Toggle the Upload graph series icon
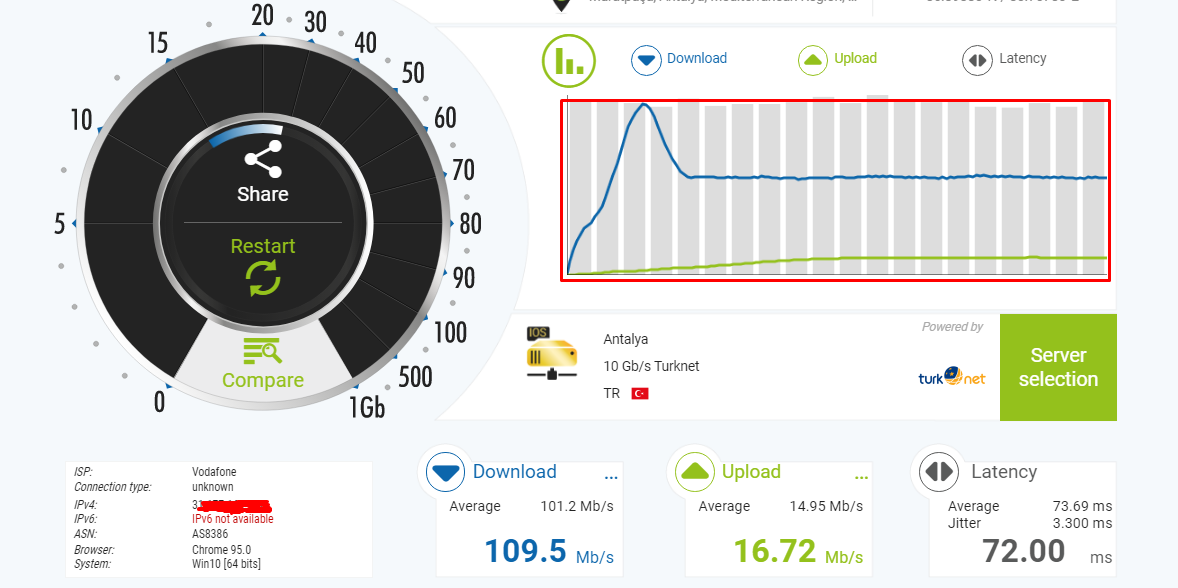Image resolution: width=1178 pixels, height=588 pixels. tap(813, 60)
